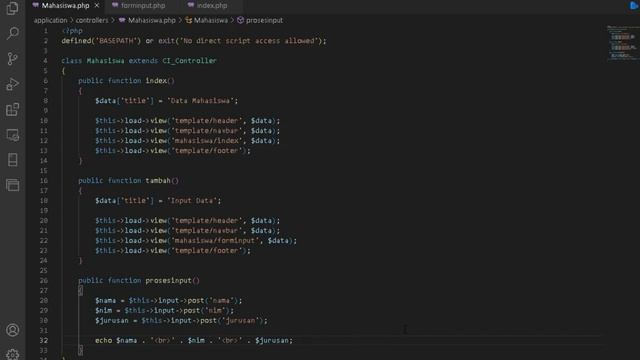
Task: Switch to the forminput.php tab
Action: (143, 6)
